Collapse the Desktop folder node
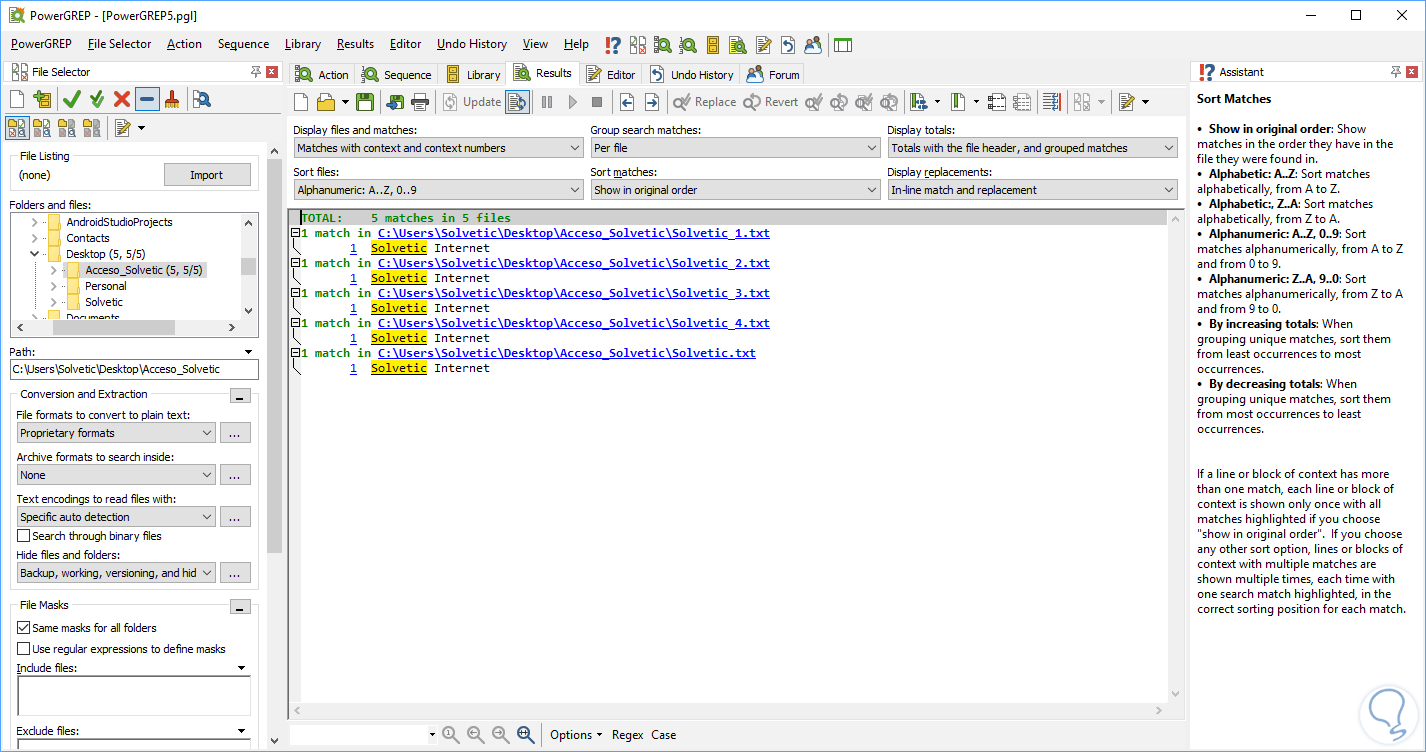 point(35,254)
